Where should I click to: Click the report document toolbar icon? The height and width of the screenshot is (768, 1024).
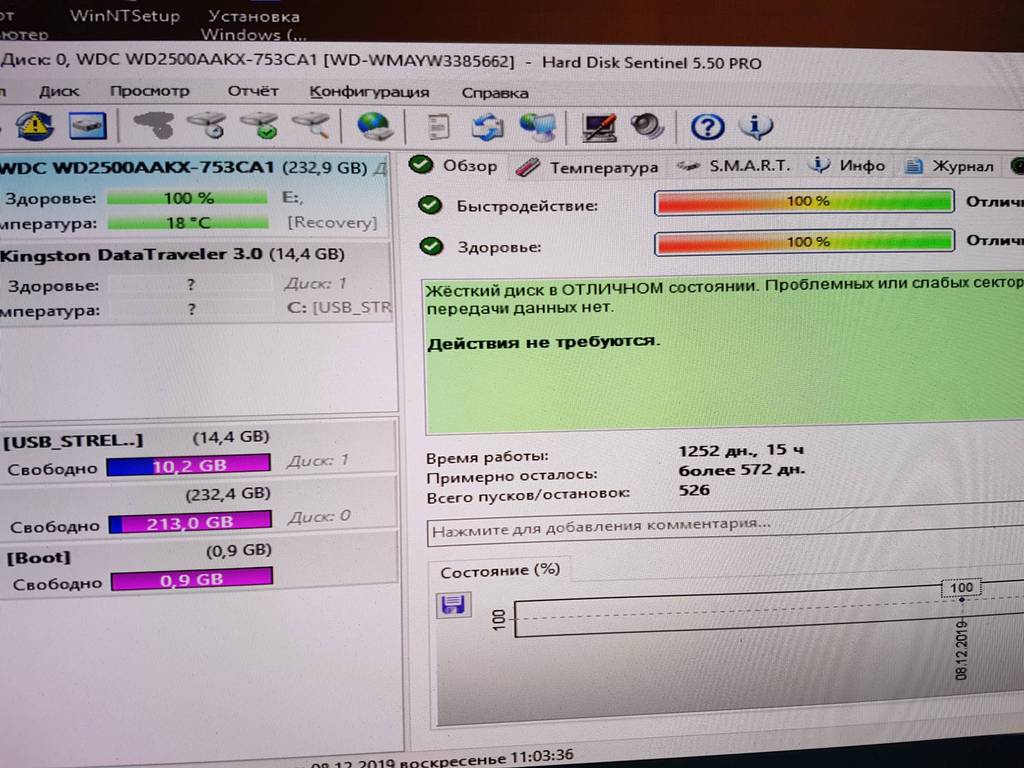(x=438, y=127)
